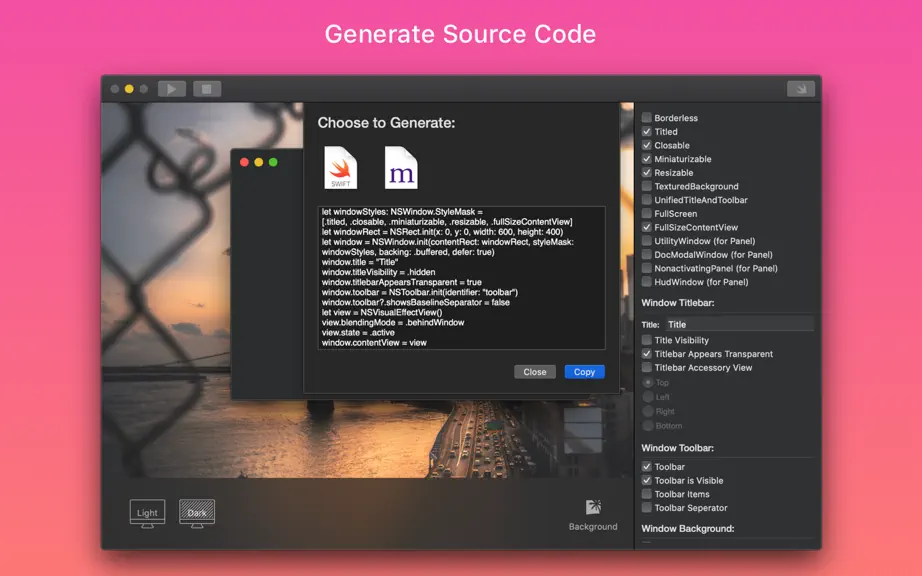Uncheck FullSizeContentView checkbox
This screenshot has width=922, height=576.
pos(647,227)
